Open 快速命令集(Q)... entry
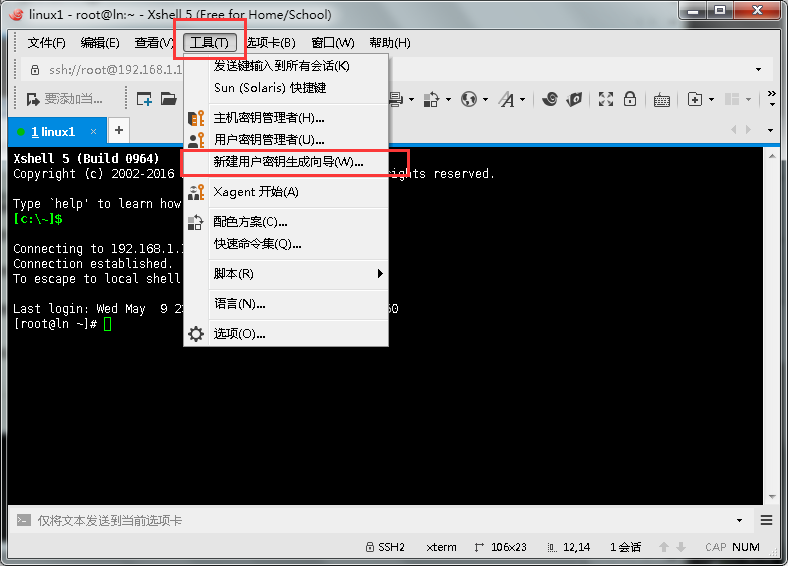Screen dimensions: 788x566 [x=286, y=244]
